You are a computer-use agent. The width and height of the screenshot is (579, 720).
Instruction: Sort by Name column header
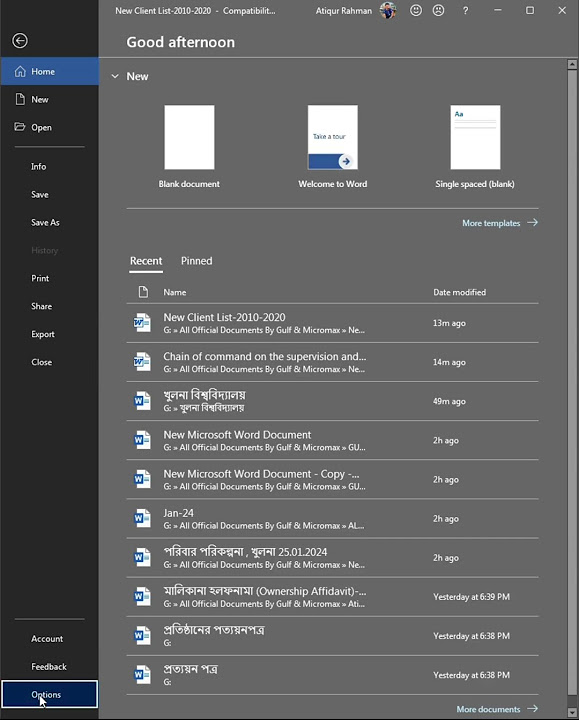coord(175,292)
